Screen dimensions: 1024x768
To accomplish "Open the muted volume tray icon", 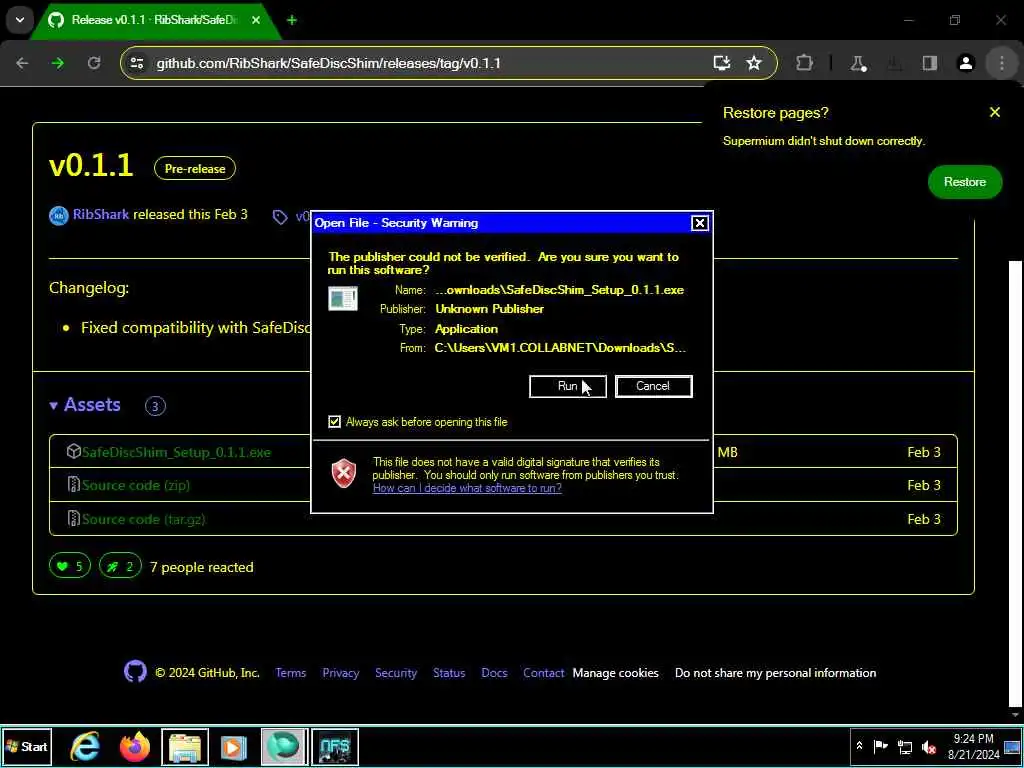I will (x=929, y=746).
